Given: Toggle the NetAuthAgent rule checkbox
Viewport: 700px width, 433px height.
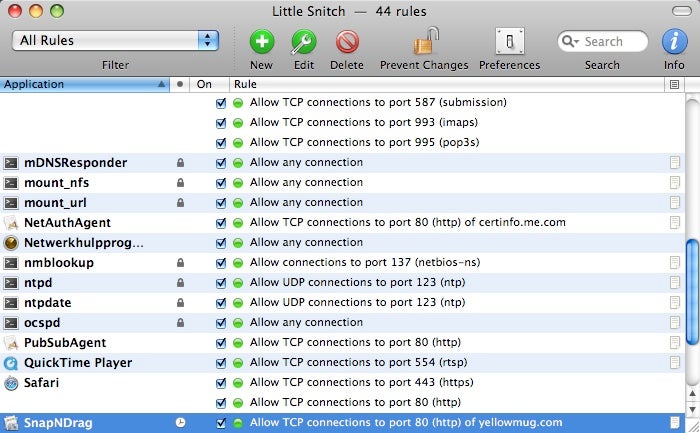Looking at the screenshot, I should [221, 222].
